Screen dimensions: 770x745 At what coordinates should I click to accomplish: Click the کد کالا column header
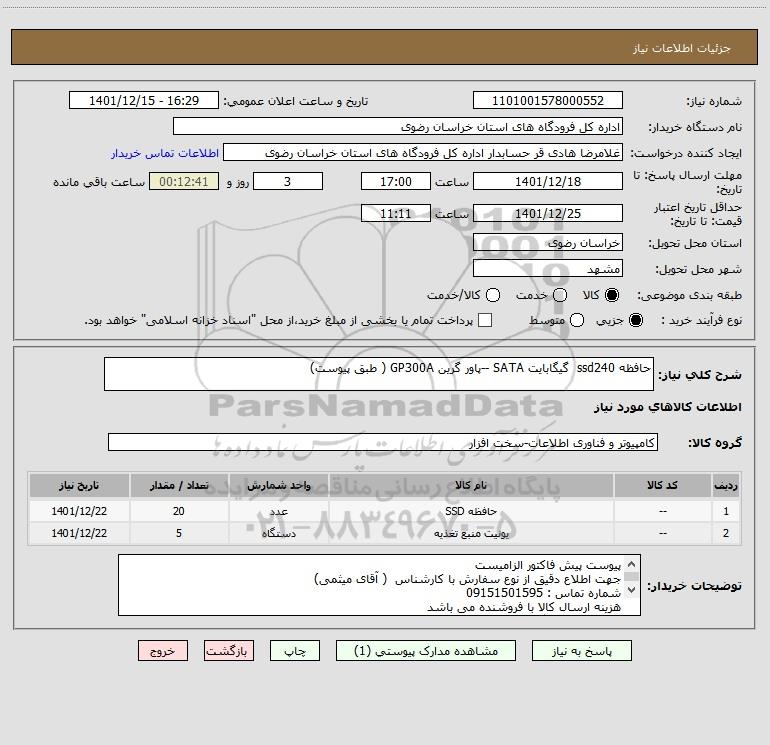tap(662, 485)
